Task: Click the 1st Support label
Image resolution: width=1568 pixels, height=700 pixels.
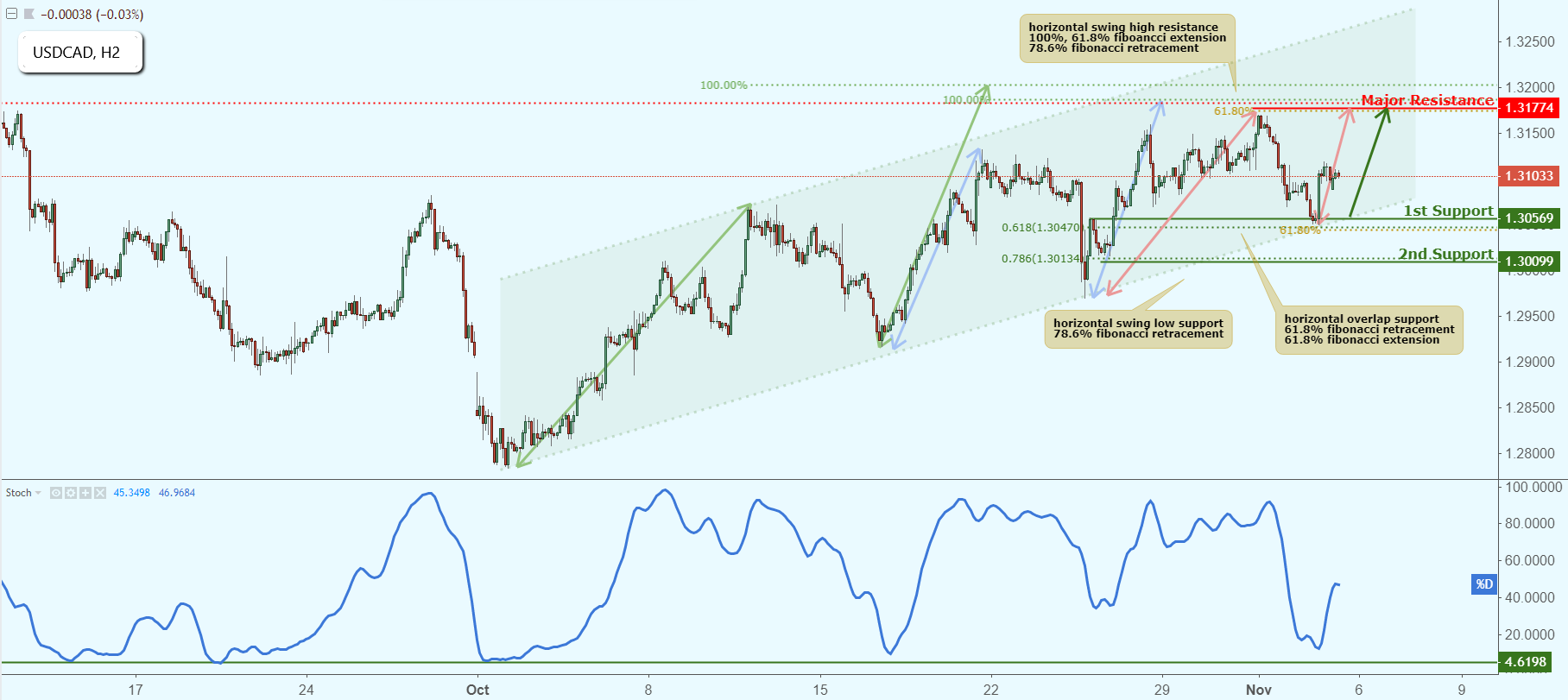Action: (1448, 211)
